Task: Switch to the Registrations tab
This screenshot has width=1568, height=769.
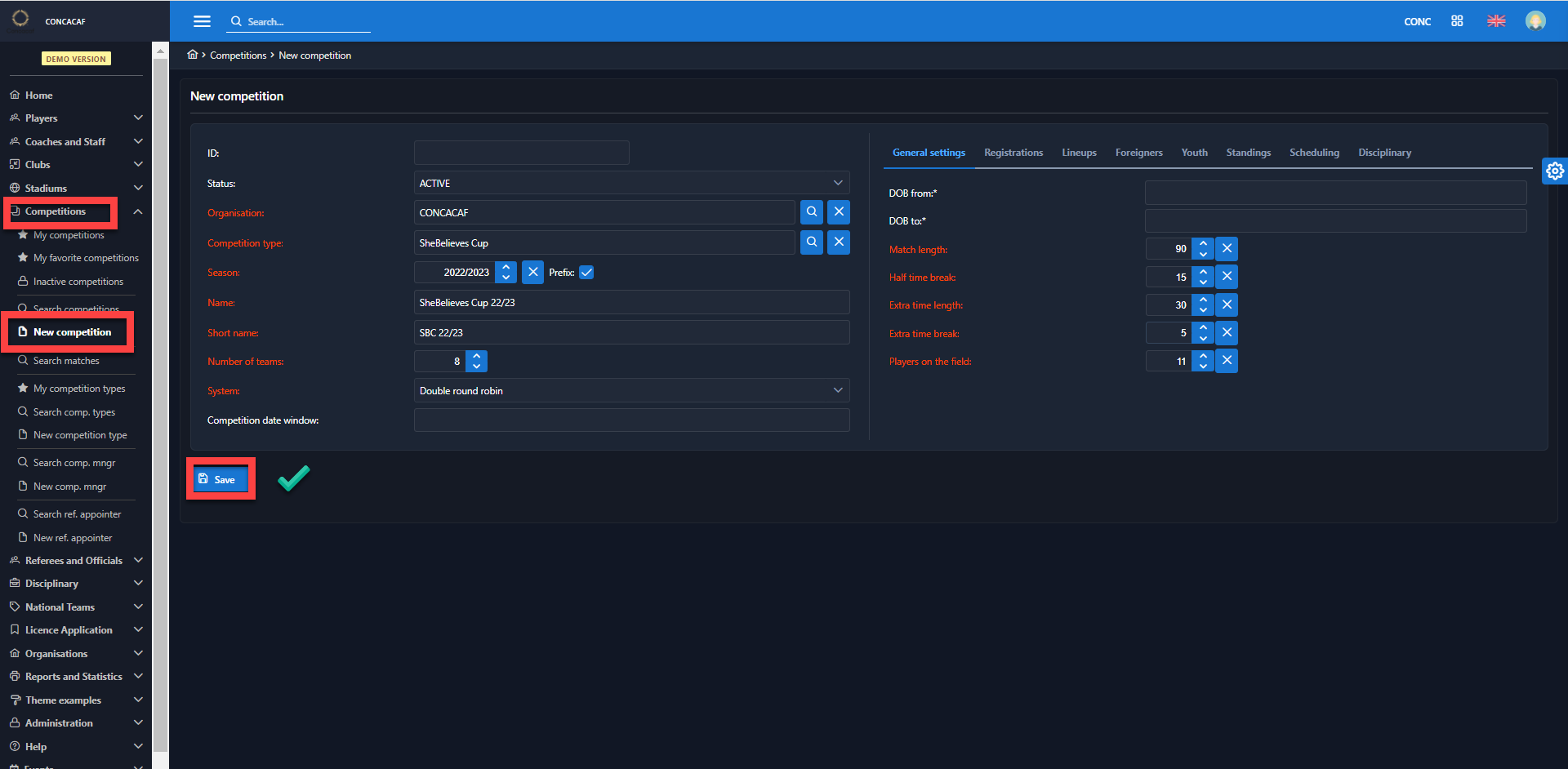Action: click(x=1013, y=153)
